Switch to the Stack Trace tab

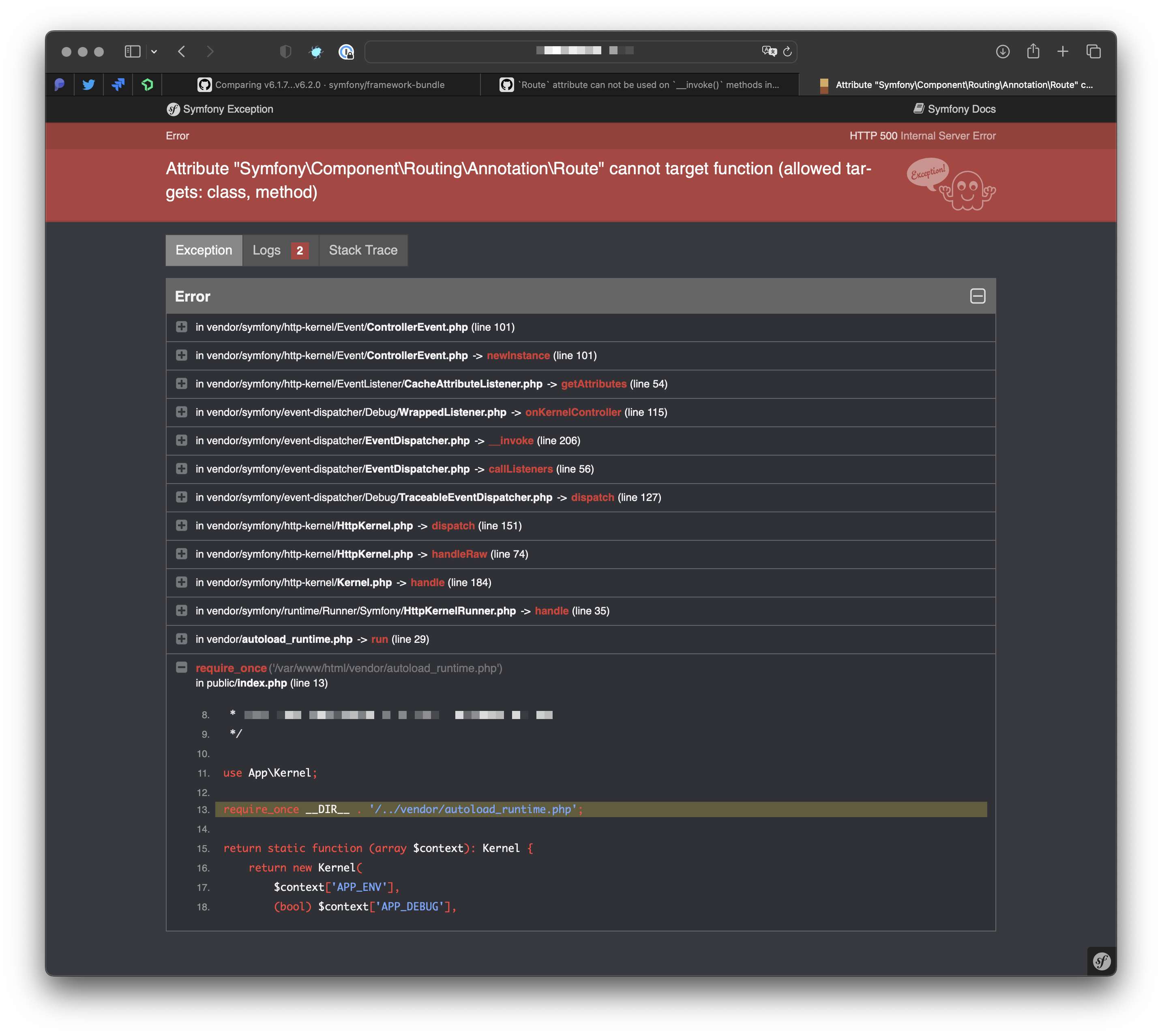pos(362,250)
